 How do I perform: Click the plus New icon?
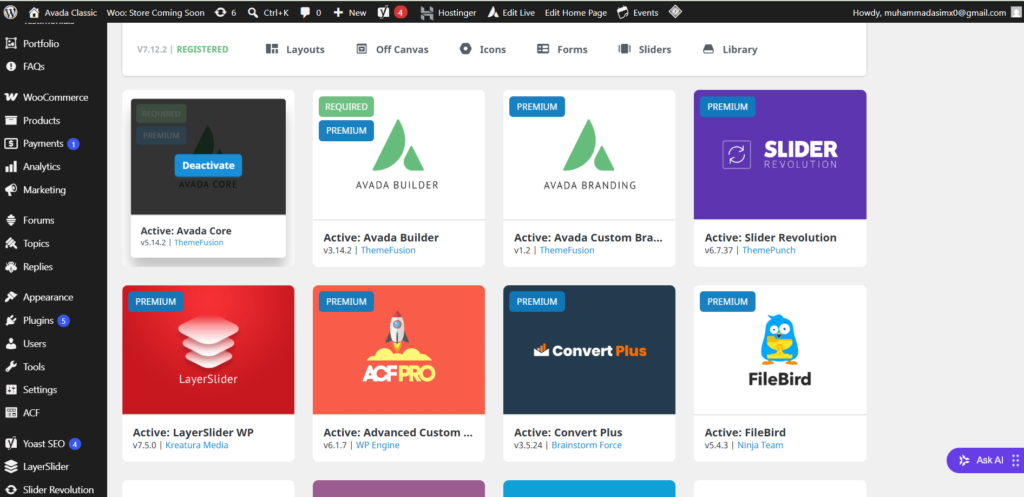pyautogui.click(x=338, y=12)
